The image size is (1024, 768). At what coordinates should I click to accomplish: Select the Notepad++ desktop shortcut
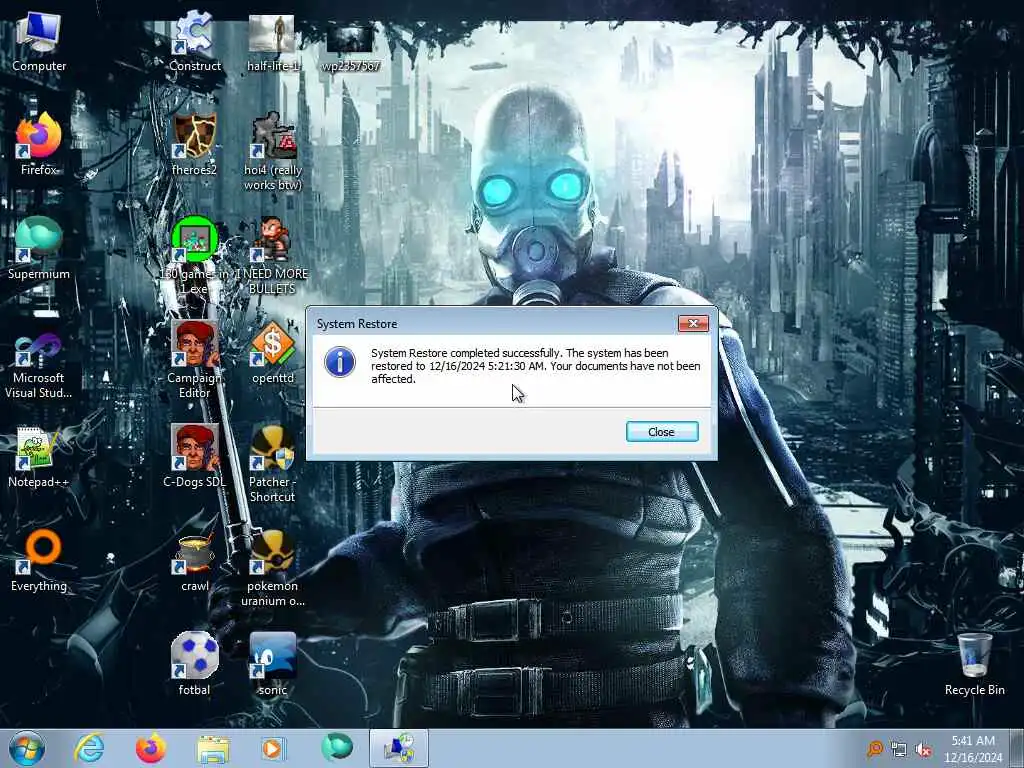pos(39,457)
